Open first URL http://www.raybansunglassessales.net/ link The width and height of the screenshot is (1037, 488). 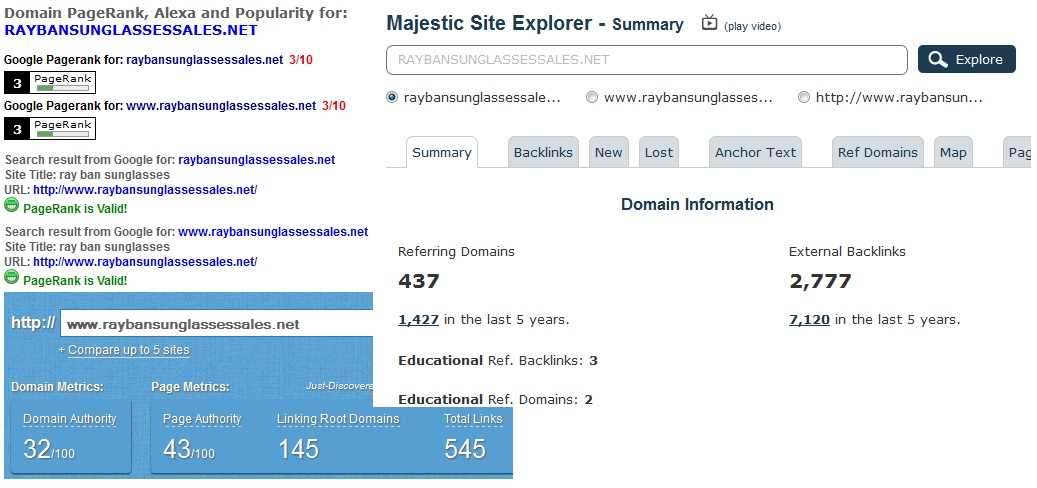click(x=145, y=190)
